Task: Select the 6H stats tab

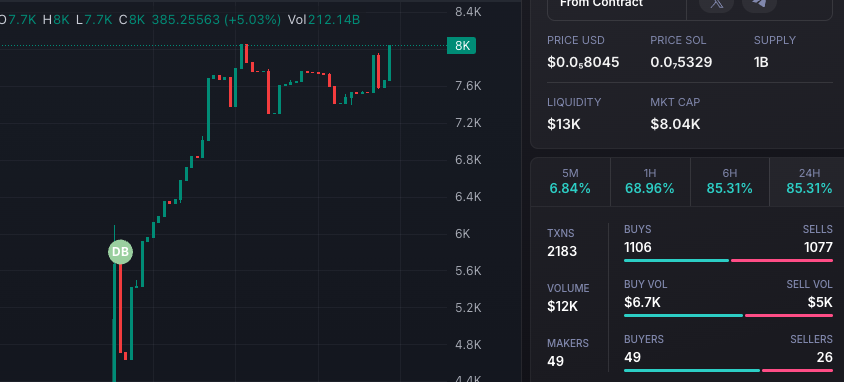Action: click(730, 181)
